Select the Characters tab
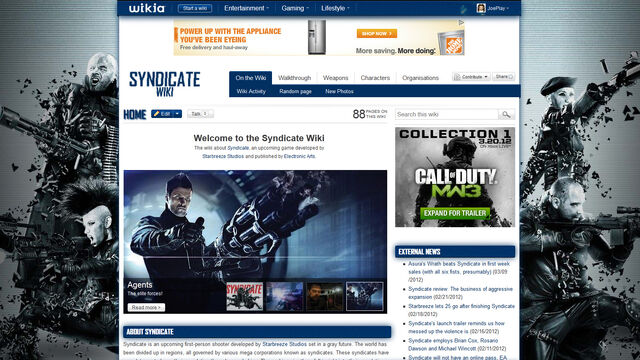This screenshot has height=360, width=640. click(375, 78)
